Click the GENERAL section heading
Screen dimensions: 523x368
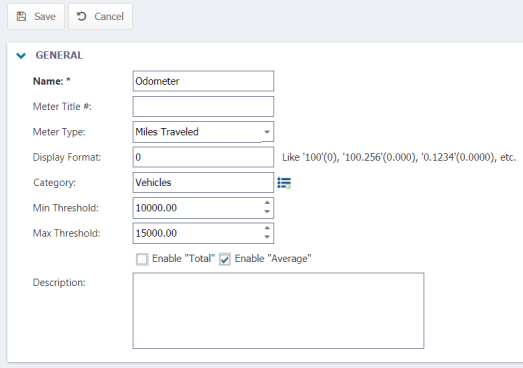click(59, 55)
